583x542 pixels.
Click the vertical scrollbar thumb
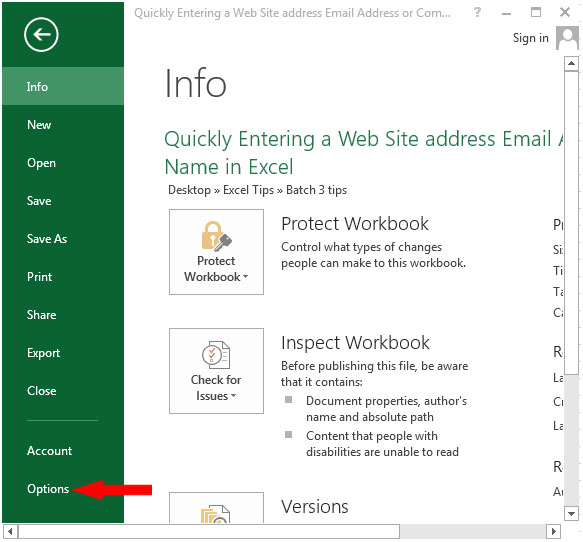click(571, 223)
